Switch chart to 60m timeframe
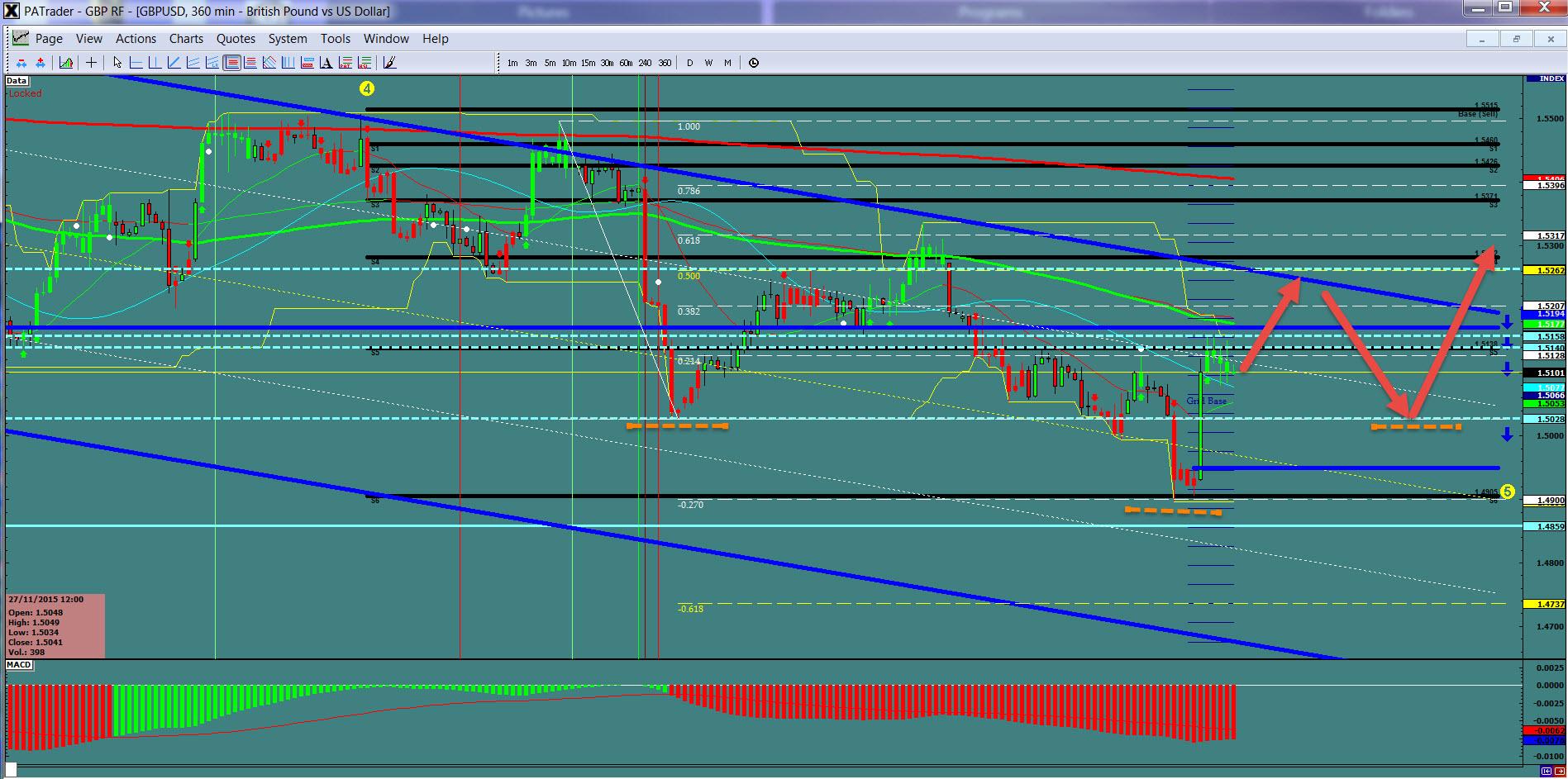Viewport: 1568px width, 779px height. (626, 63)
